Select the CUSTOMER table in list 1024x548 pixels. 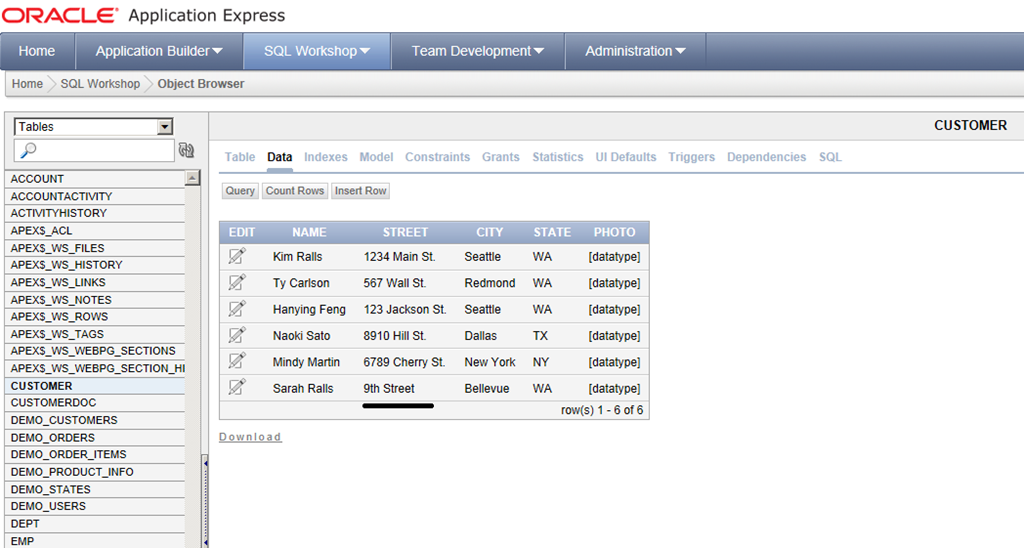point(95,386)
